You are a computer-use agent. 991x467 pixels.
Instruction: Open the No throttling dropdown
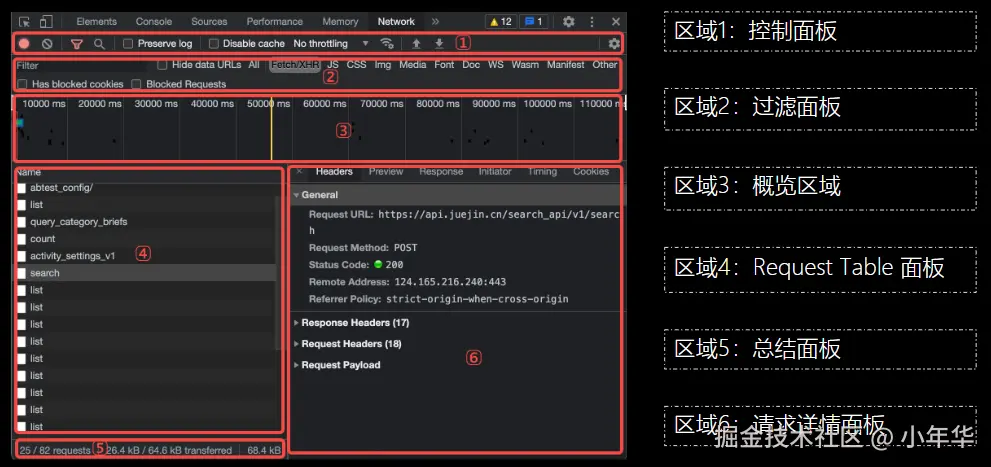coord(331,44)
